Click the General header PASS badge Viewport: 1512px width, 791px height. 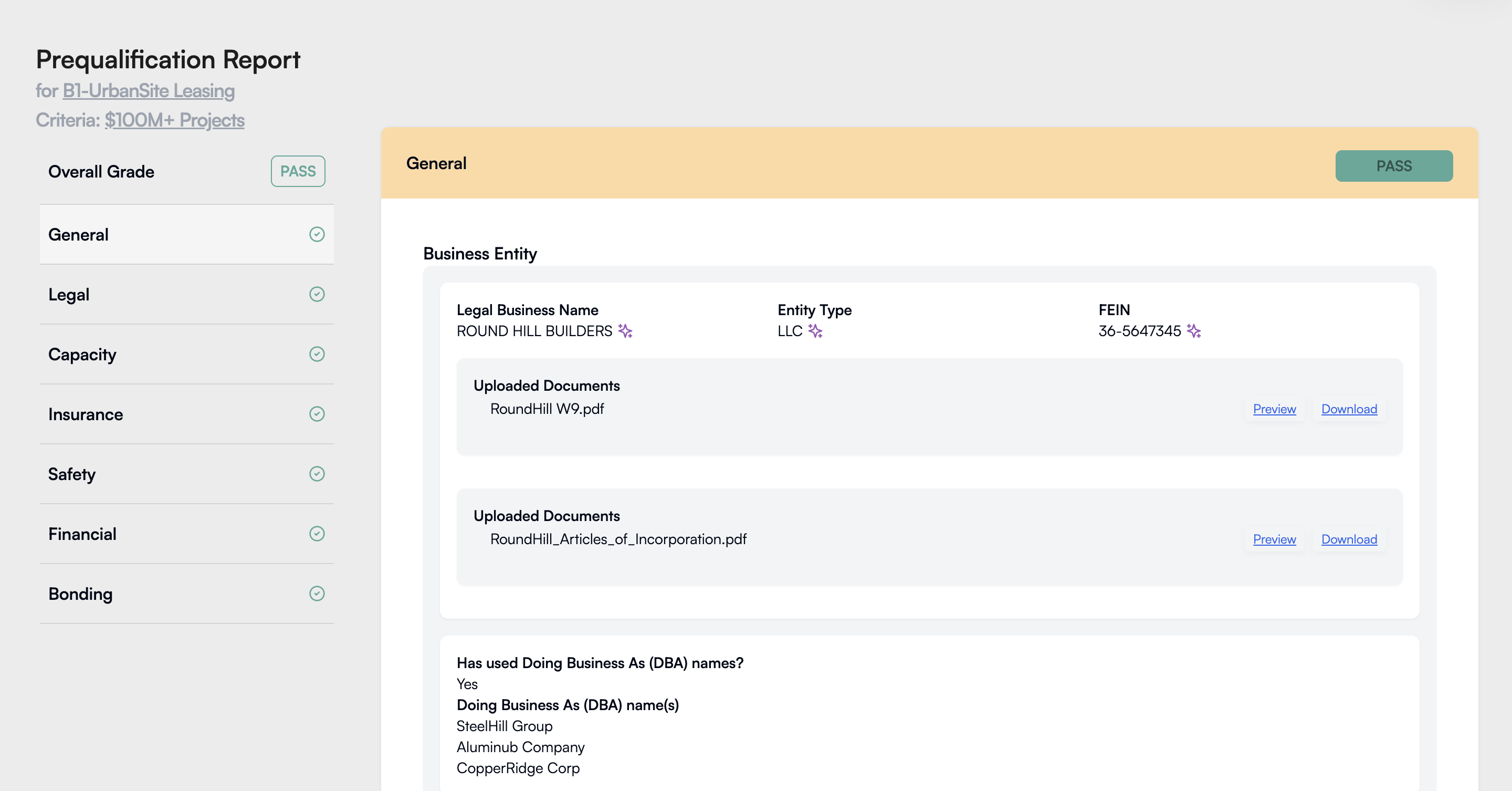tap(1394, 165)
